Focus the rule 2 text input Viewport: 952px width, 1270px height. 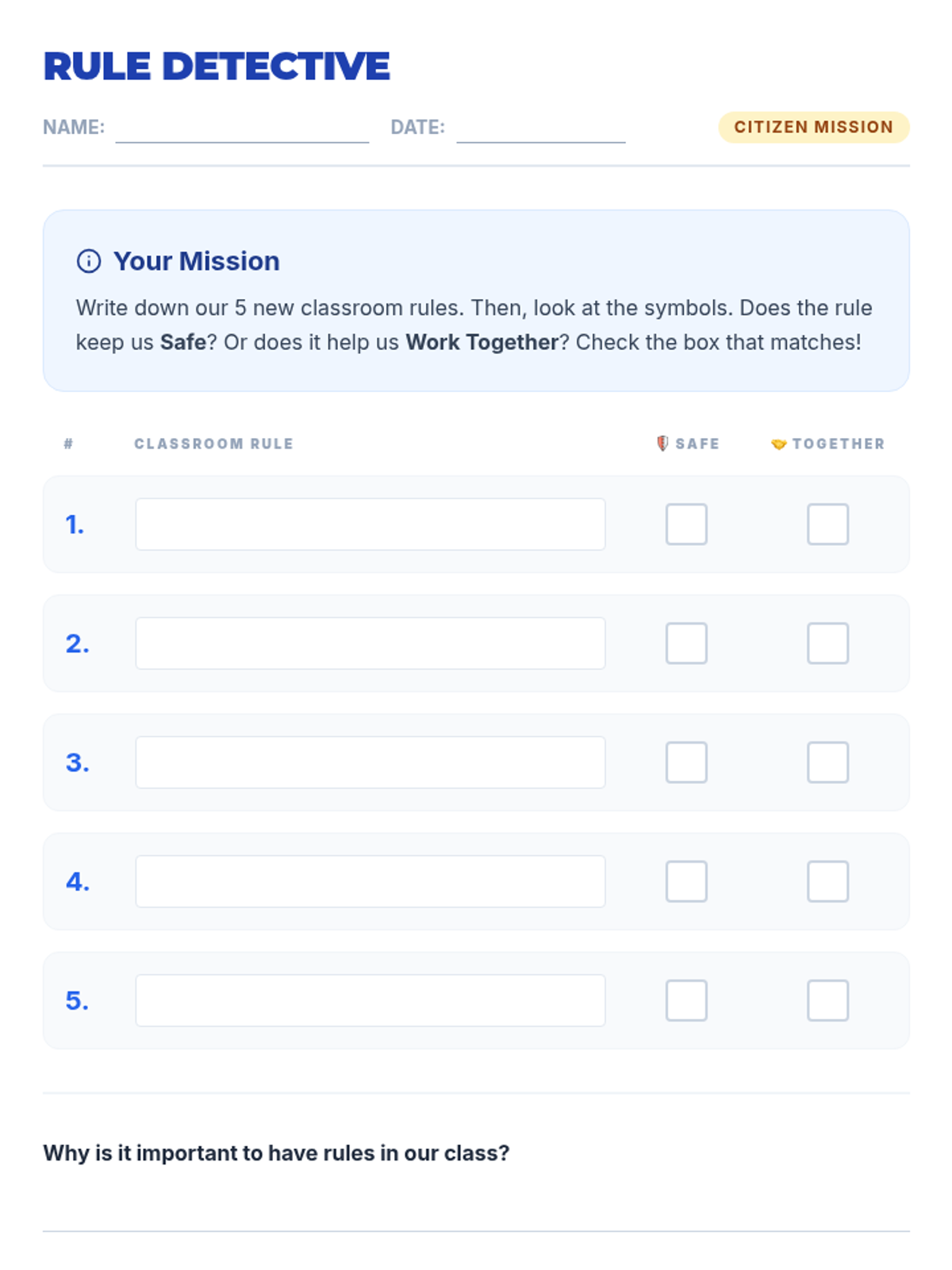click(x=370, y=643)
